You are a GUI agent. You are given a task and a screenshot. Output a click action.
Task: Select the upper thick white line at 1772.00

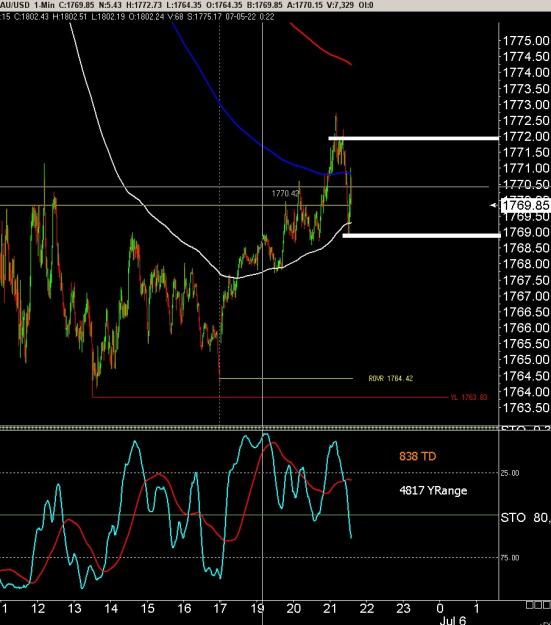pos(413,138)
